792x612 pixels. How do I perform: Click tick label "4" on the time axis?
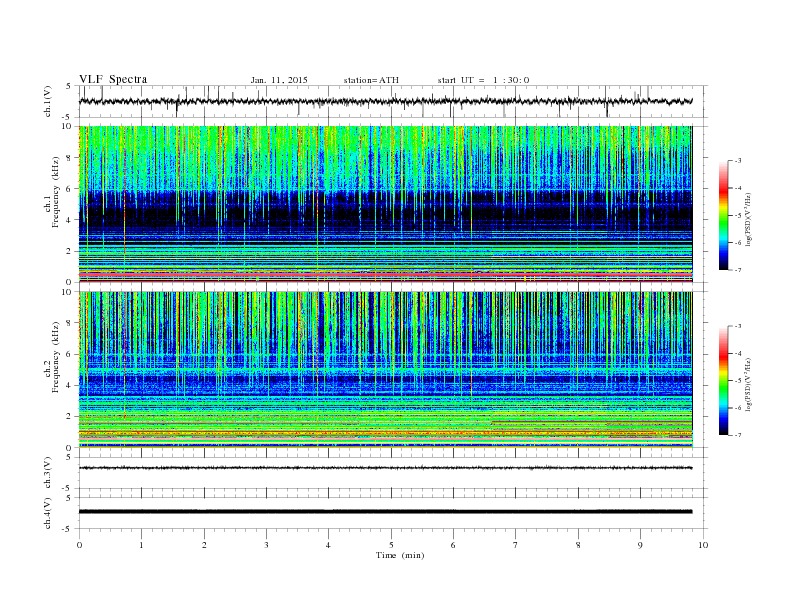328,545
